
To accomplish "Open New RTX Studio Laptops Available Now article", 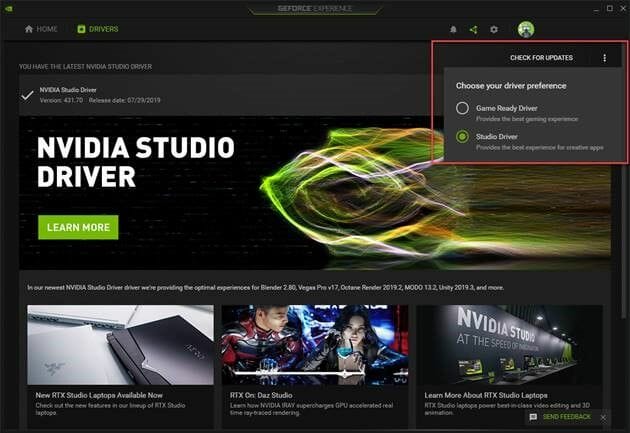I will click(99, 395).
